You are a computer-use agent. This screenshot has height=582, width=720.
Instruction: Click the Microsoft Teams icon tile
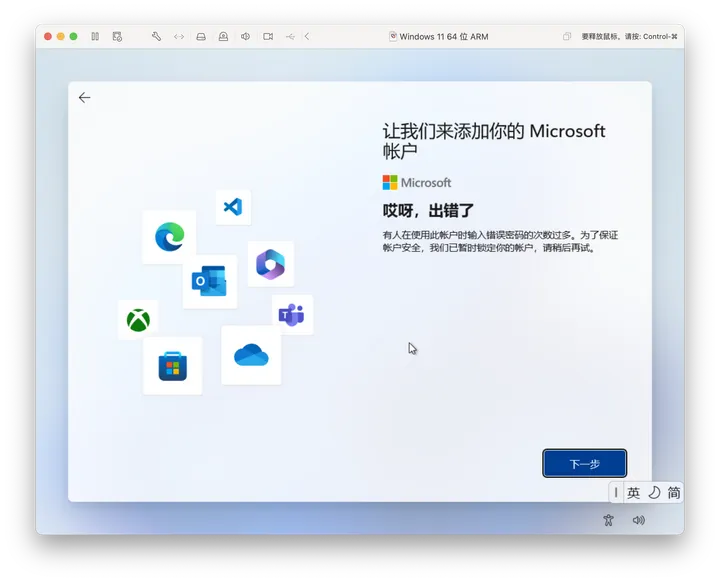coord(292,315)
